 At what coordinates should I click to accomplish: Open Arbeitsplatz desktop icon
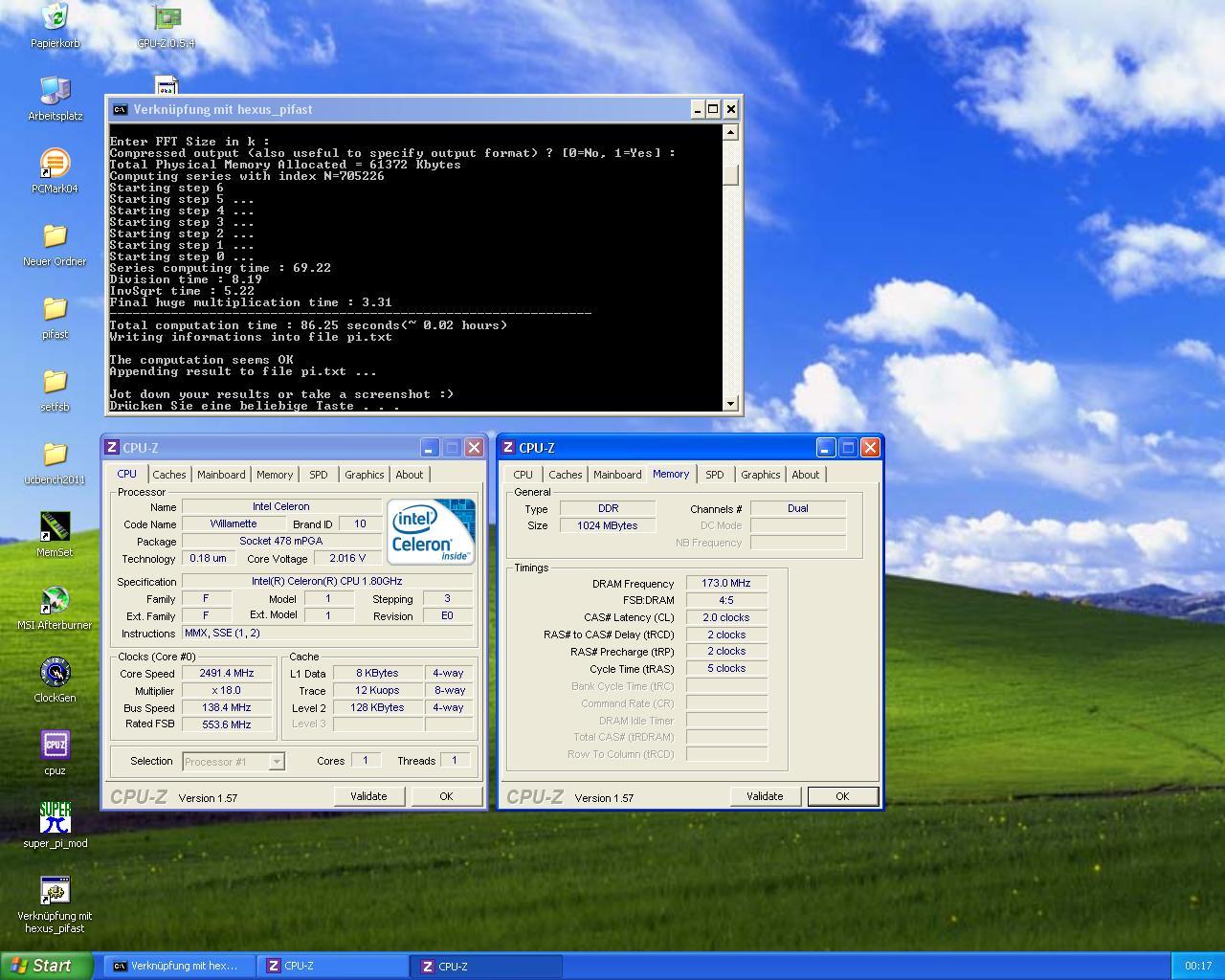click(x=55, y=99)
